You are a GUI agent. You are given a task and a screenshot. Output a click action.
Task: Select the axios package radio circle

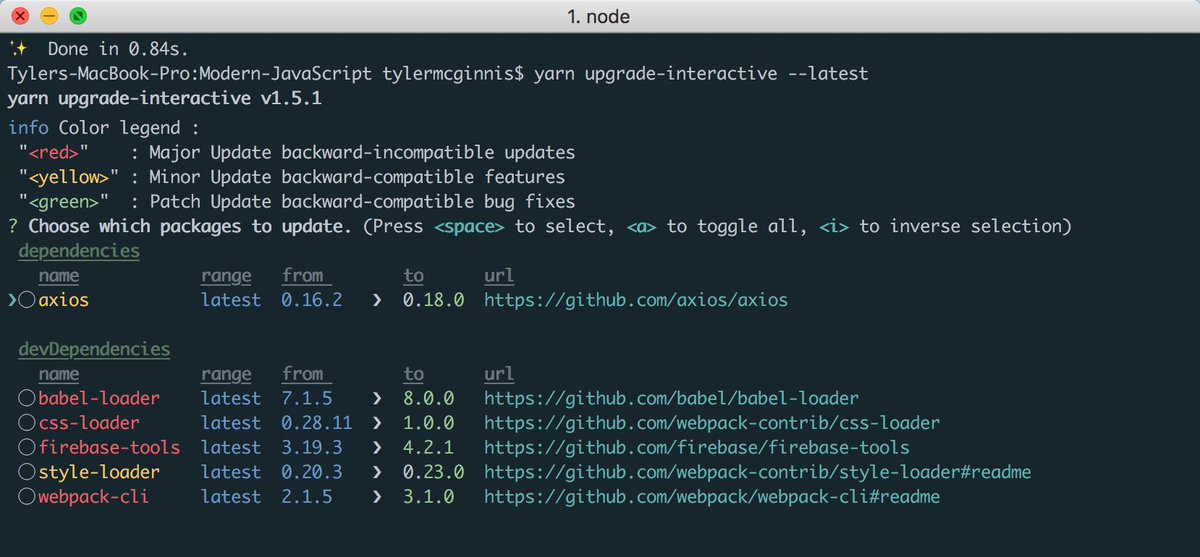point(27,300)
